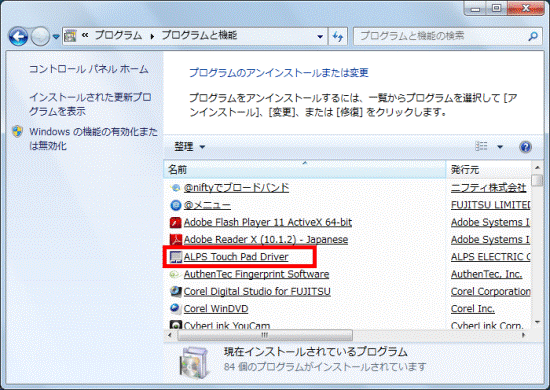This screenshot has height=390, width=550.
Task: Minimize the window
Action: [475, 8]
